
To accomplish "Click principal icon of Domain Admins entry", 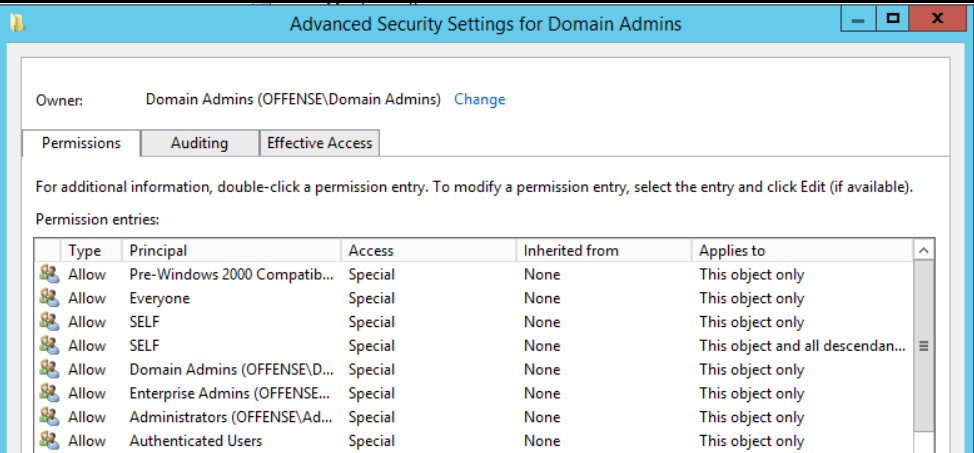I will tap(48, 370).
